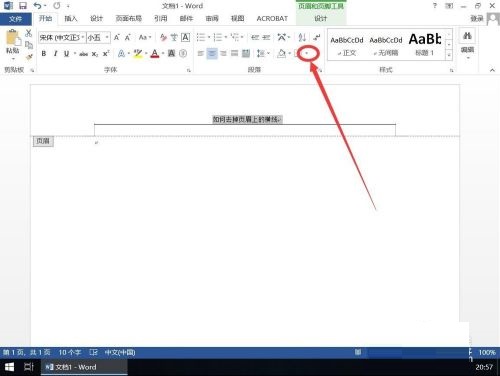Decrease paragraph indent
This screenshot has height=376, width=500.
tap(255, 37)
